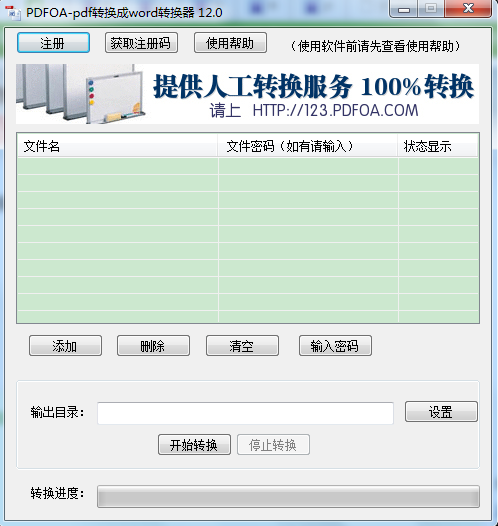Select the 文件名 column header
The image size is (498, 526).
click(117, 146)
